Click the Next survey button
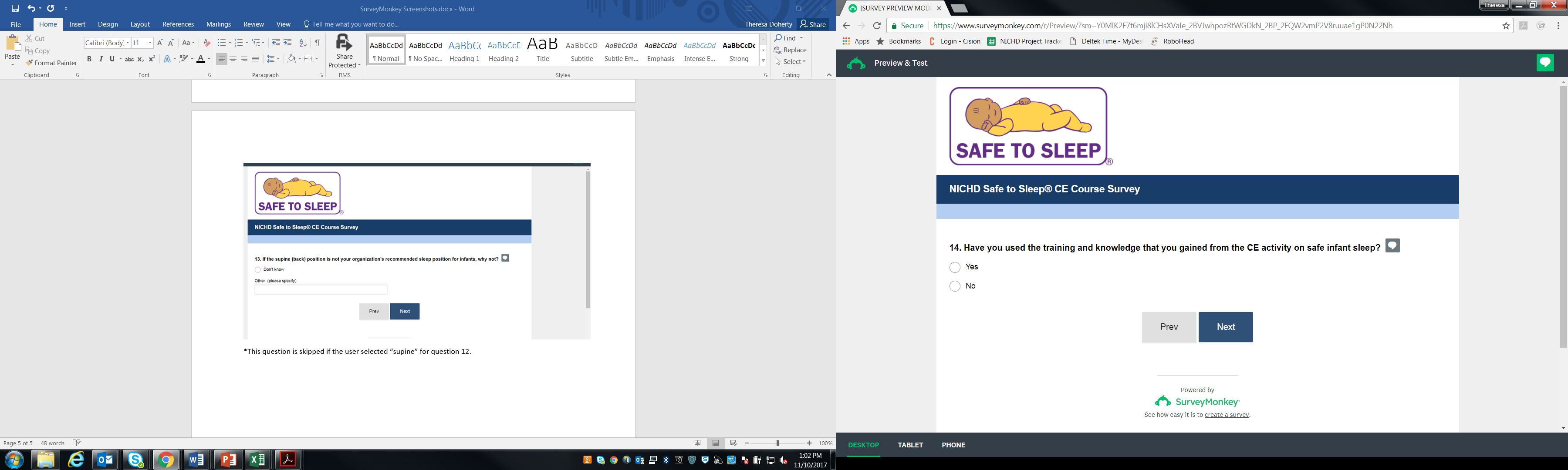 click(x=1225, y=327)
